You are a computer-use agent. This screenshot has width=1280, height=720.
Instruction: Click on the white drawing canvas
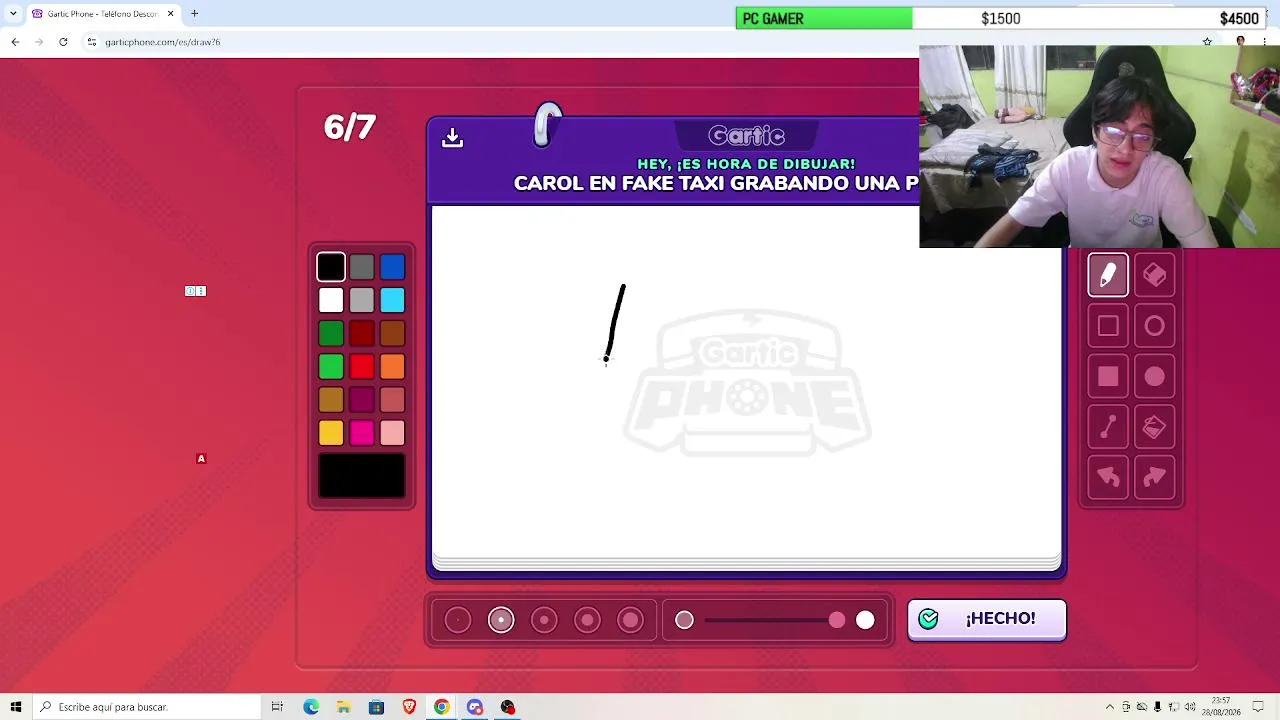(x=746, y=382)
